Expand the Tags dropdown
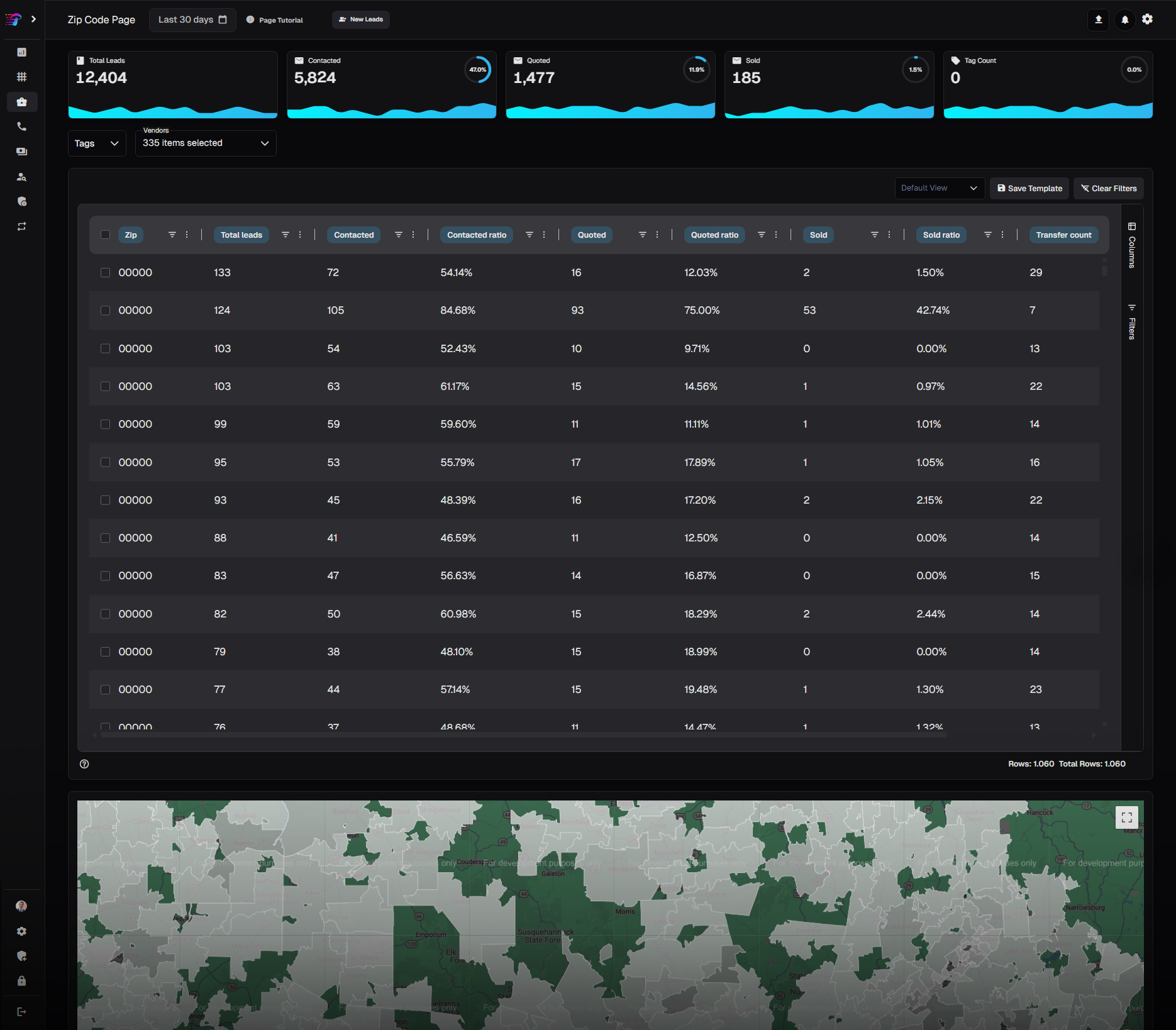This screenshot has height=1030, width=1176. click(96, 143)
